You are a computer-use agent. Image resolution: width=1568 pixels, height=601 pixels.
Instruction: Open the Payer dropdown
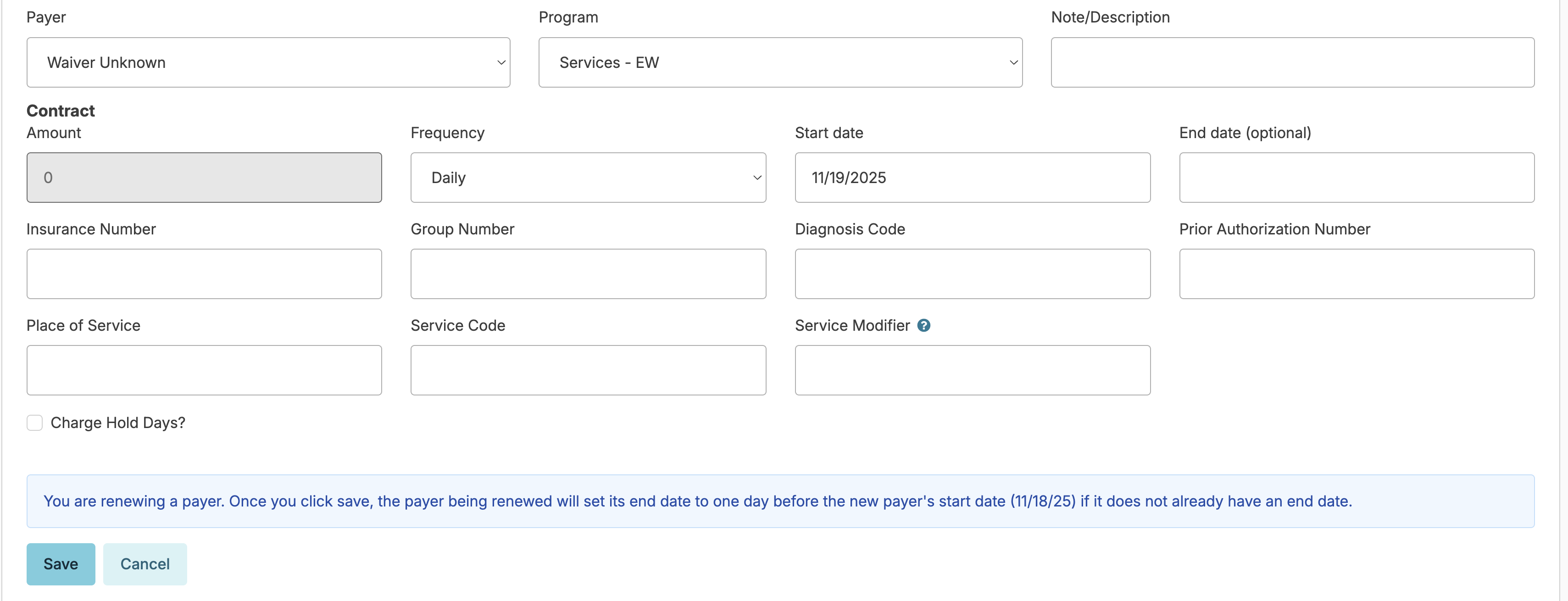[268, 63]
